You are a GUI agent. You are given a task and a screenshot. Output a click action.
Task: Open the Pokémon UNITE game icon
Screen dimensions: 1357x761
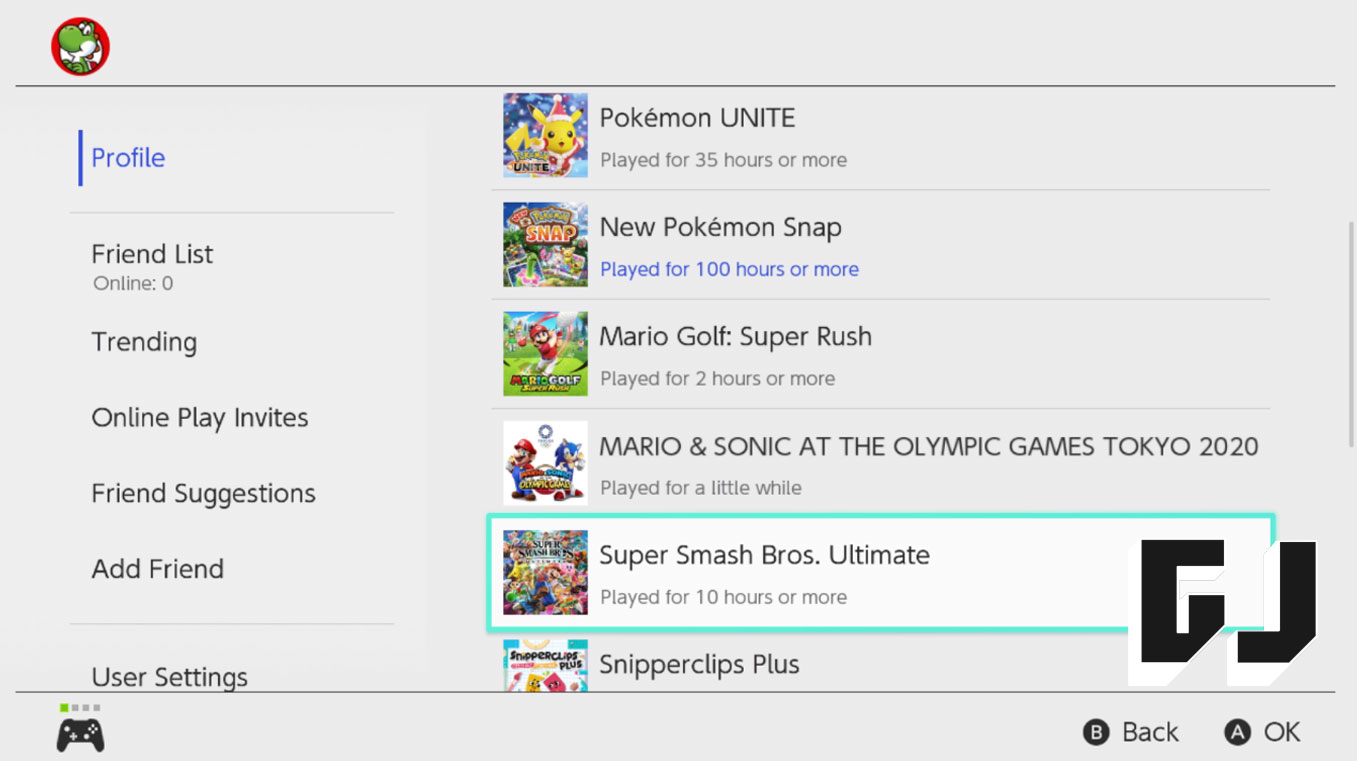[x=545, y=135]
